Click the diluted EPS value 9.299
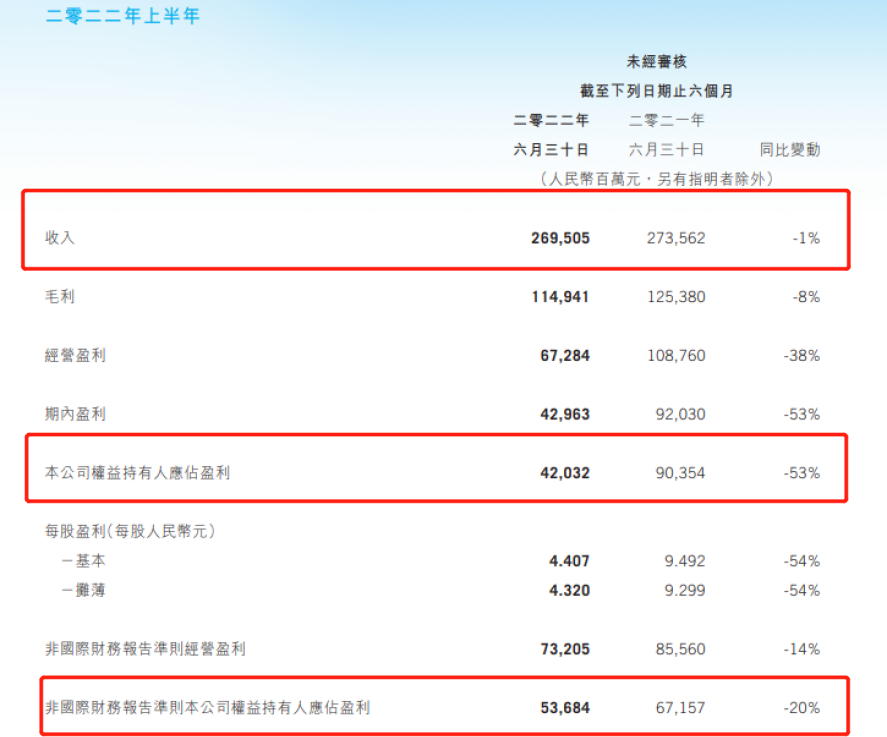Screen dimensions: 887x737 tap(684, 591)
